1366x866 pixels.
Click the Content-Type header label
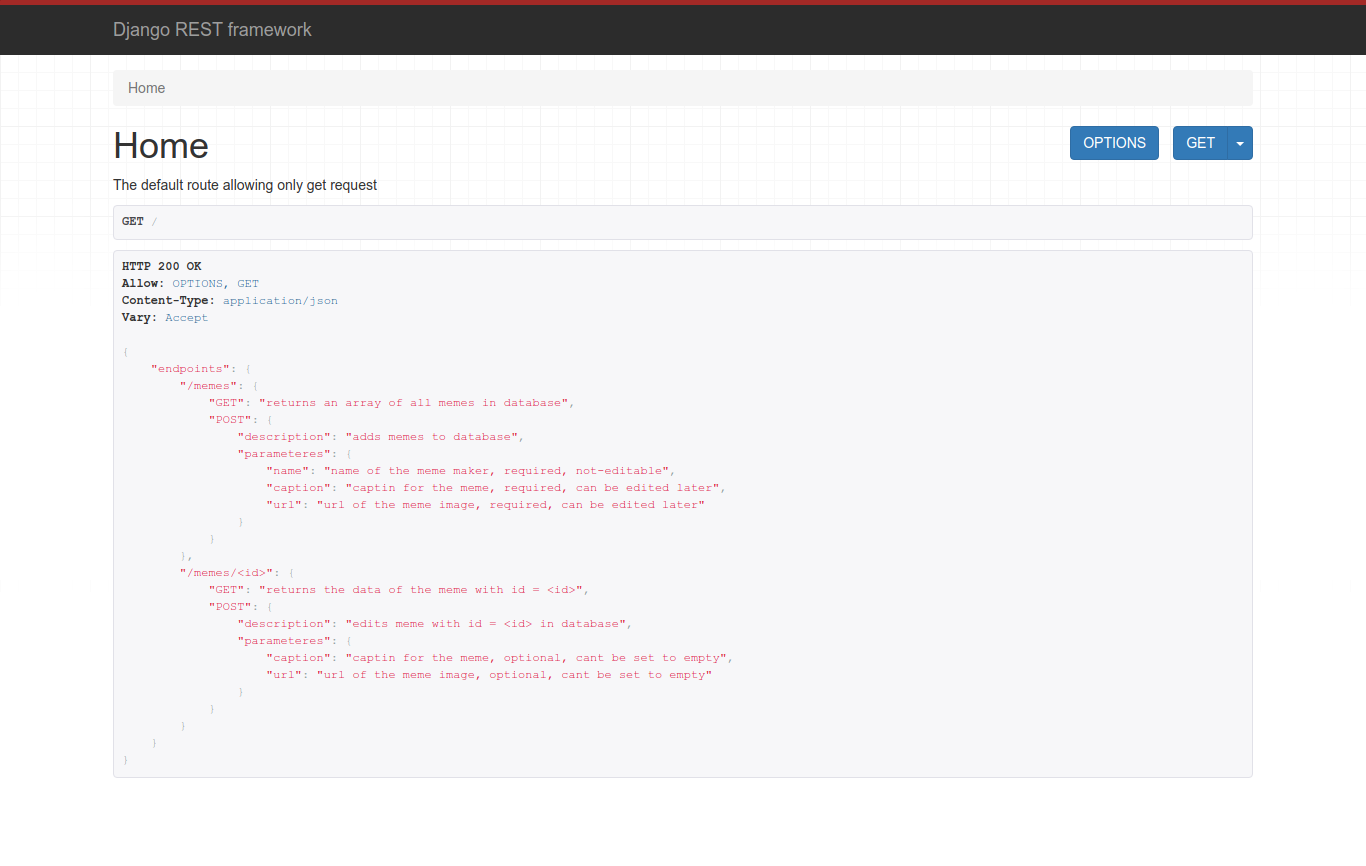(168, 300)
